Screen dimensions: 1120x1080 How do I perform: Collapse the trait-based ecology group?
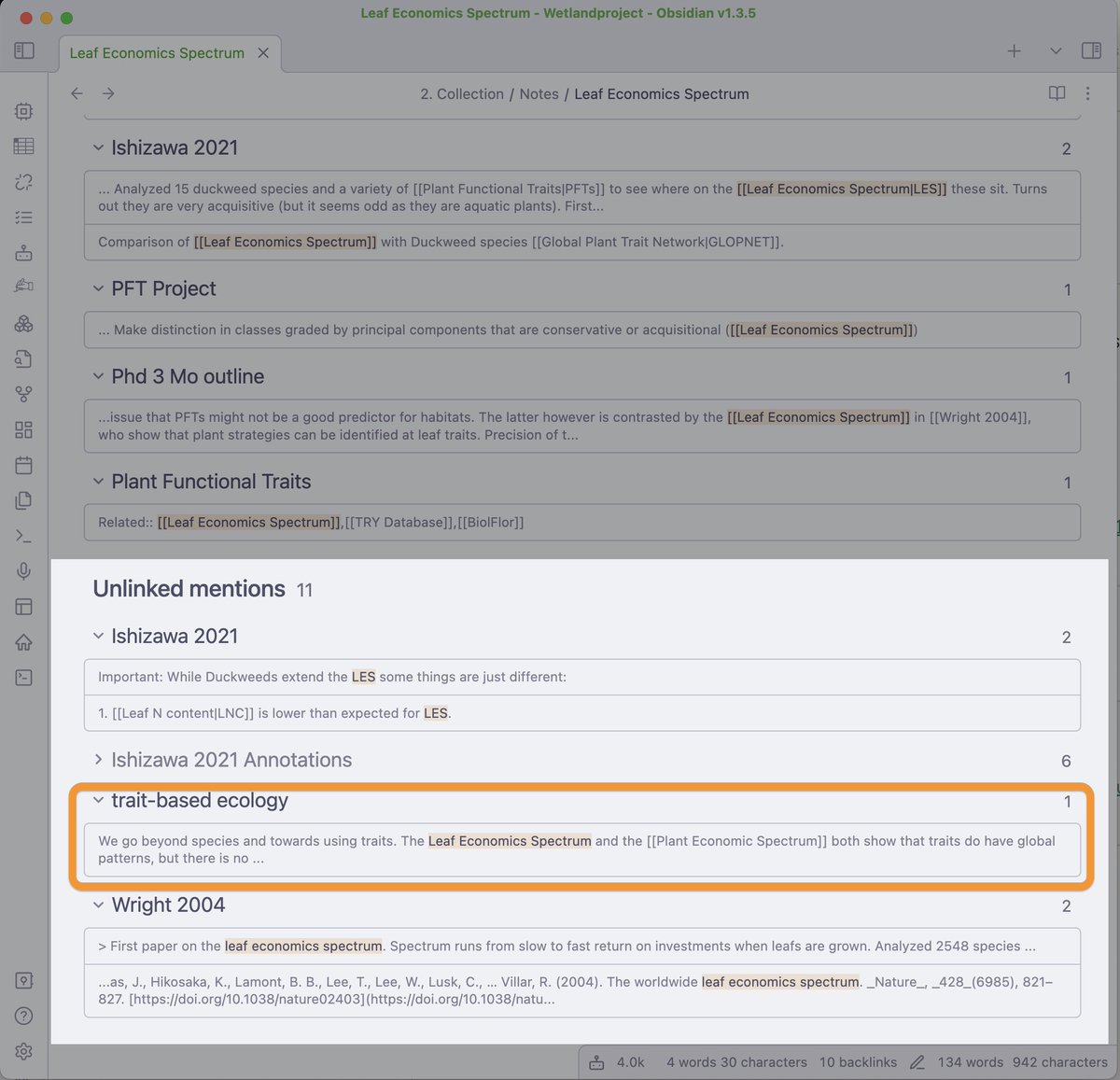coord(98,800)
